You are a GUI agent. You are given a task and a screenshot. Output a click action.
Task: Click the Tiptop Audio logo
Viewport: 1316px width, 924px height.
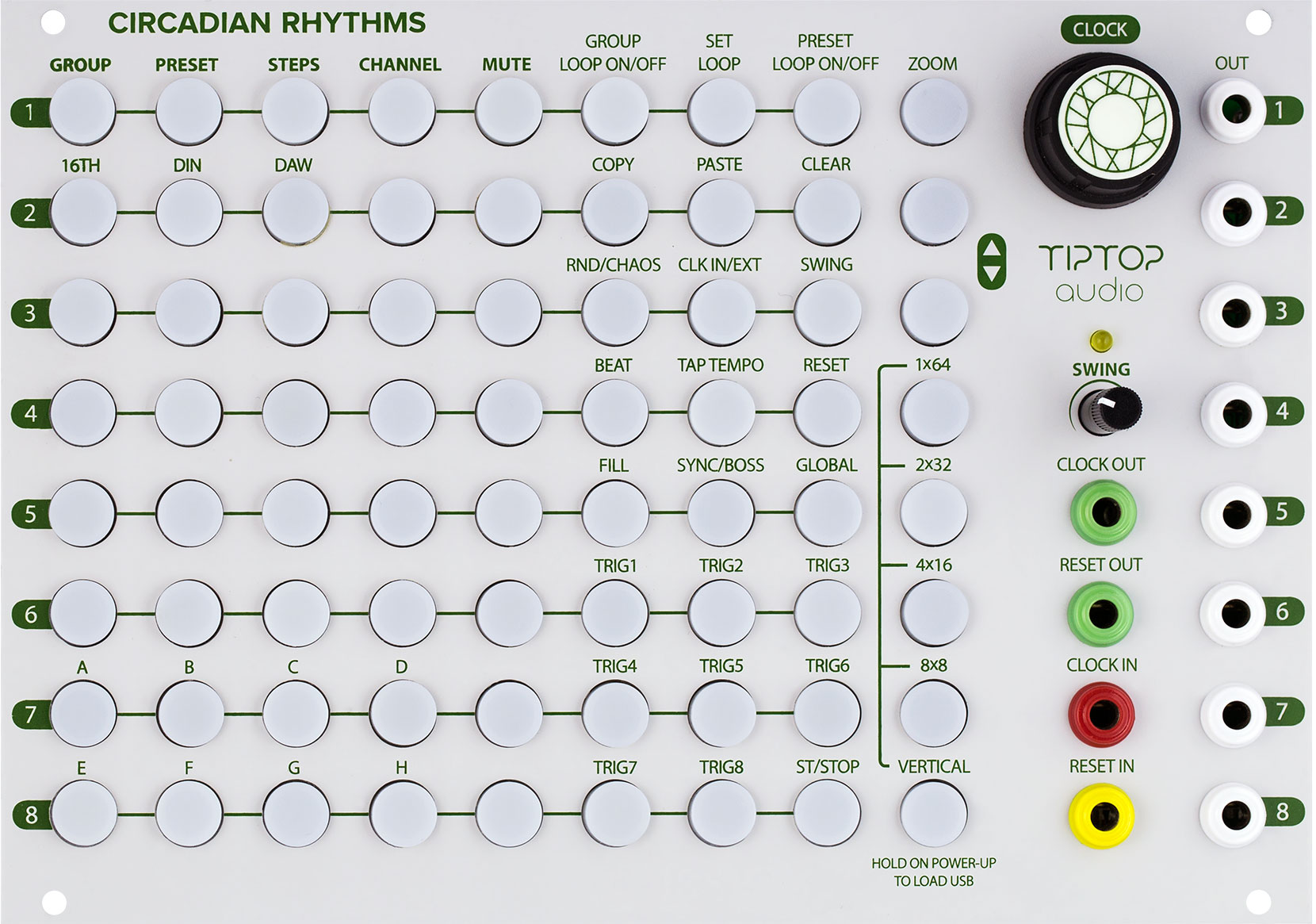click(x=1101, y=274)
